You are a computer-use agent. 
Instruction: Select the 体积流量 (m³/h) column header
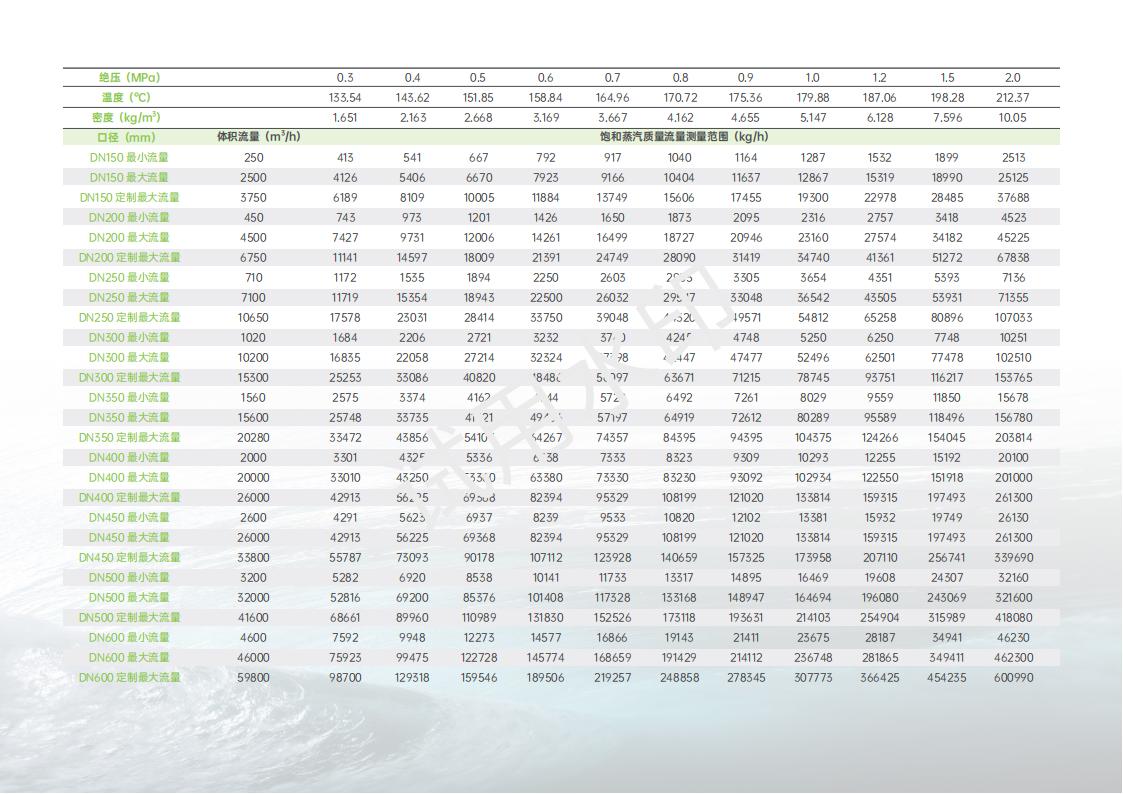coord(258,137)
